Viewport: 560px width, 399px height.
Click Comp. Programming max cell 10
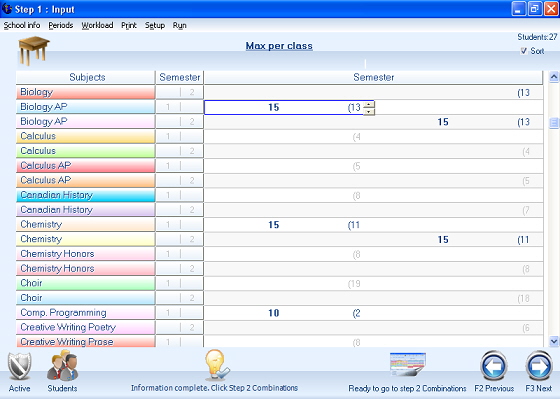274,313
